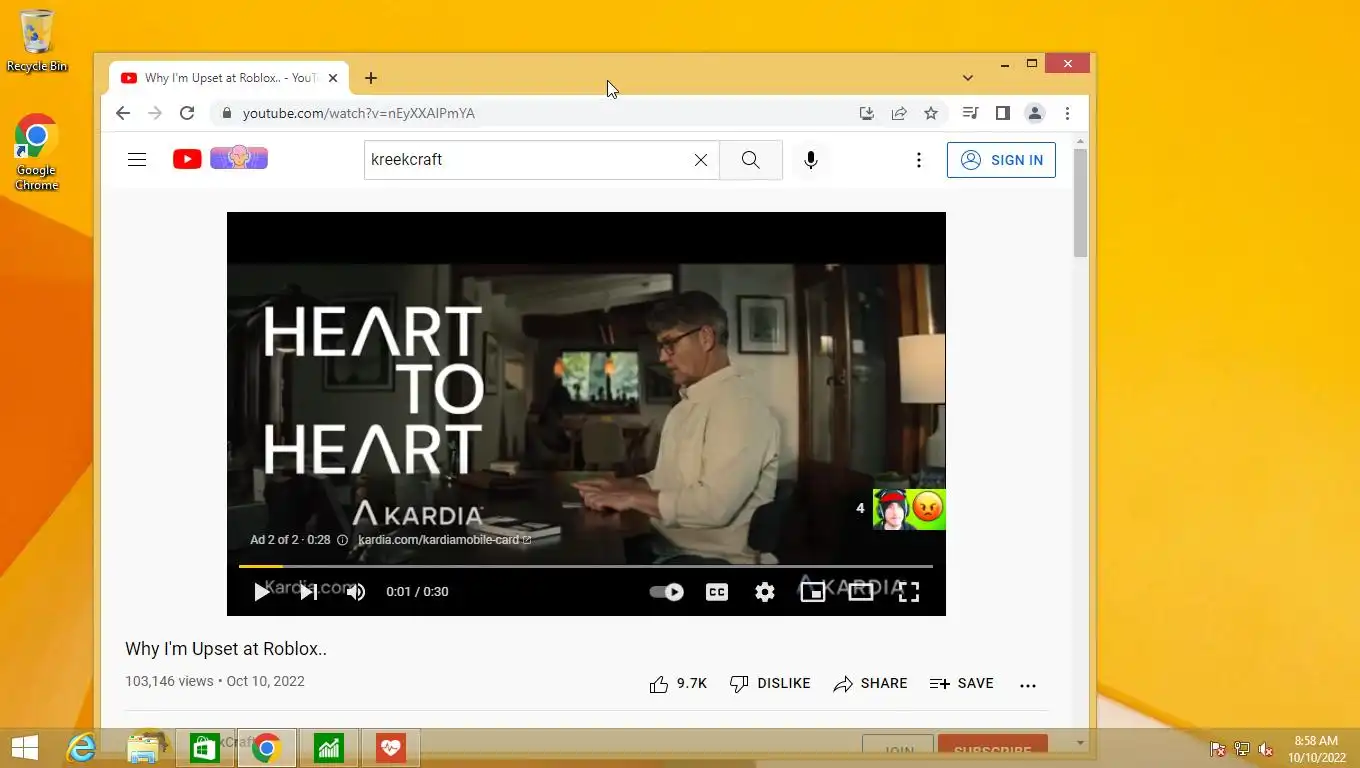Click the upcoming video thumbnail in ad corner
The image size is (1360, 768).
tap(909, 509)
